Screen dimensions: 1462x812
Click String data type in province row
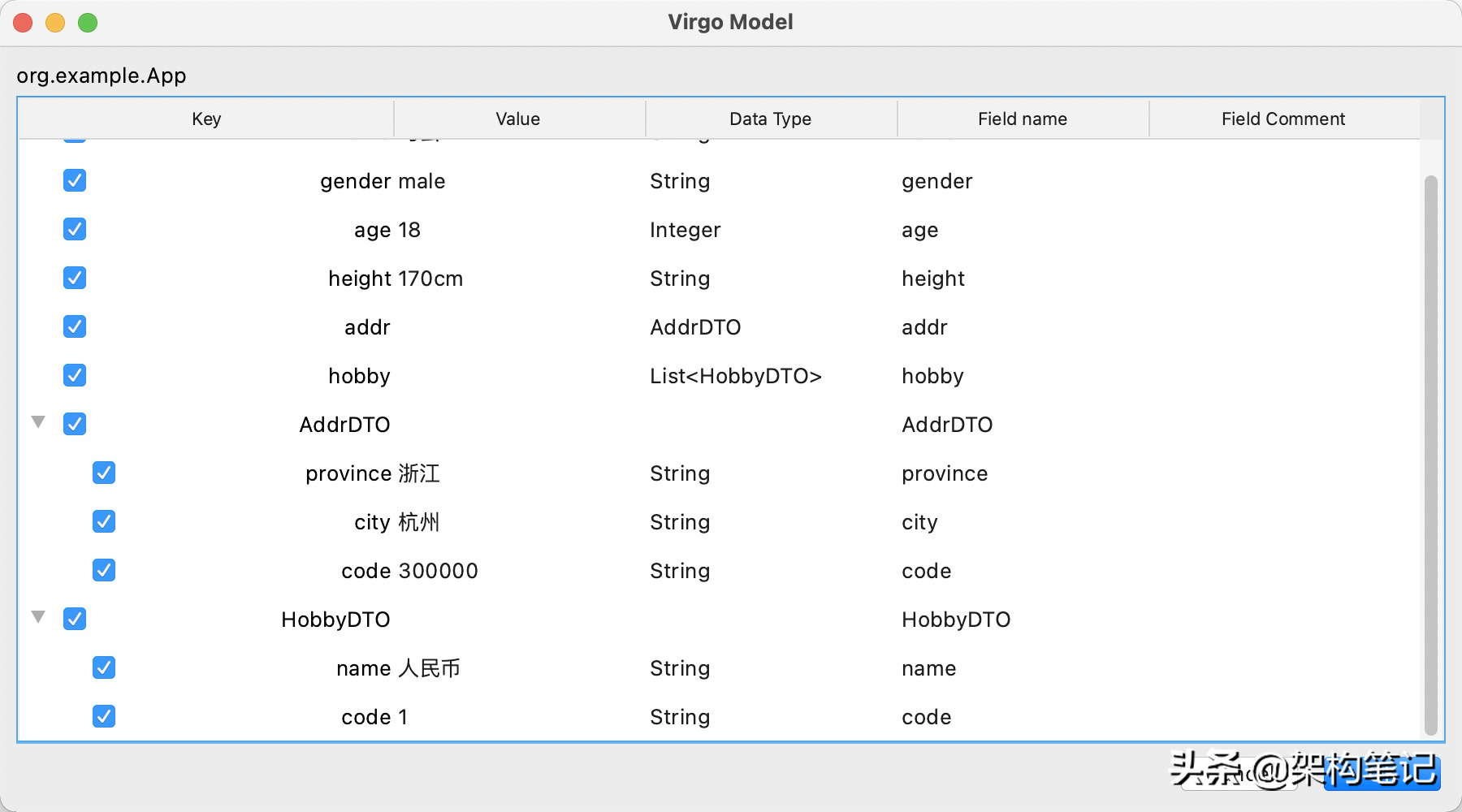pos(680,473)
